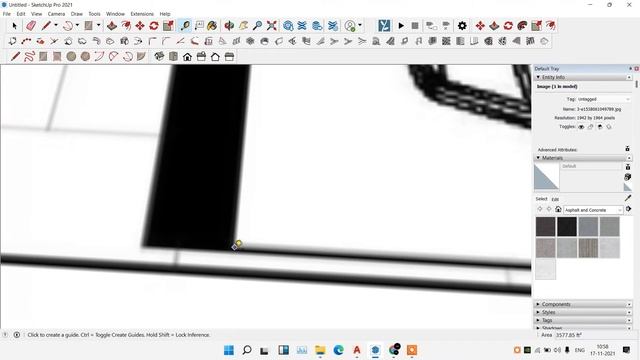640x360 pixels.
Task: Select the Offset tool
Action: pos(126,26)
